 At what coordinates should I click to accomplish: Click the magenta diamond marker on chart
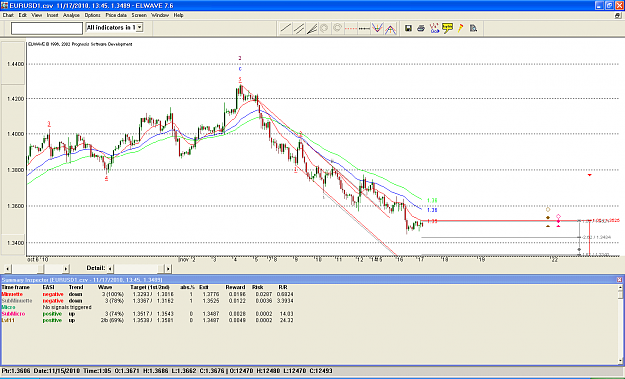558,216
